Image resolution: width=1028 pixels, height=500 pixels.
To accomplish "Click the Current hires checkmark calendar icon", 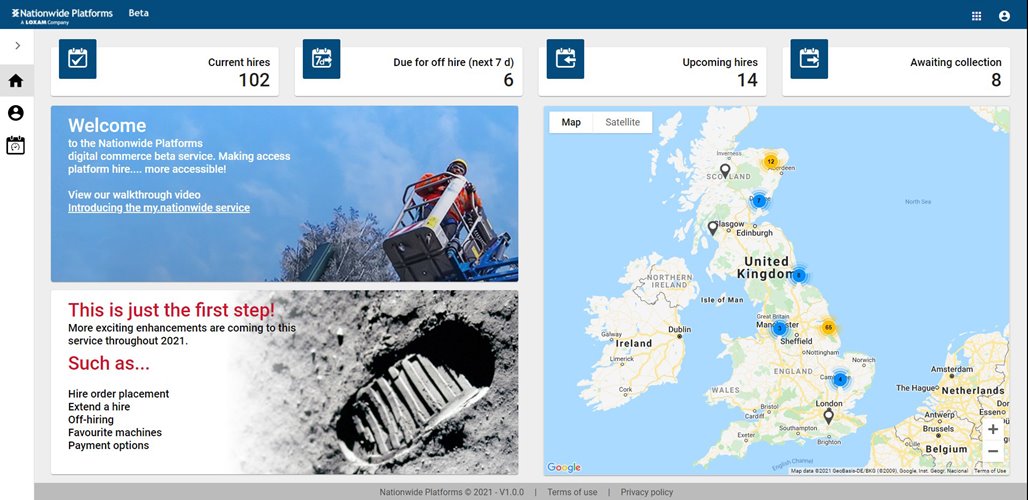I will click(77, 58).
